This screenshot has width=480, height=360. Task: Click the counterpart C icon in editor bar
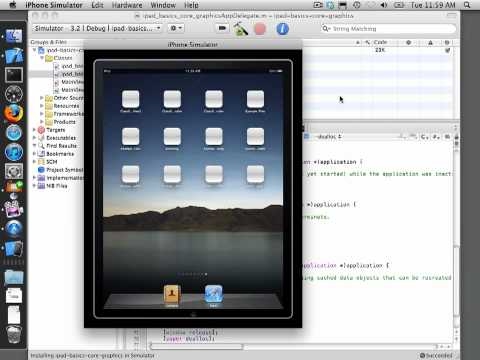(x=424, y=137)
